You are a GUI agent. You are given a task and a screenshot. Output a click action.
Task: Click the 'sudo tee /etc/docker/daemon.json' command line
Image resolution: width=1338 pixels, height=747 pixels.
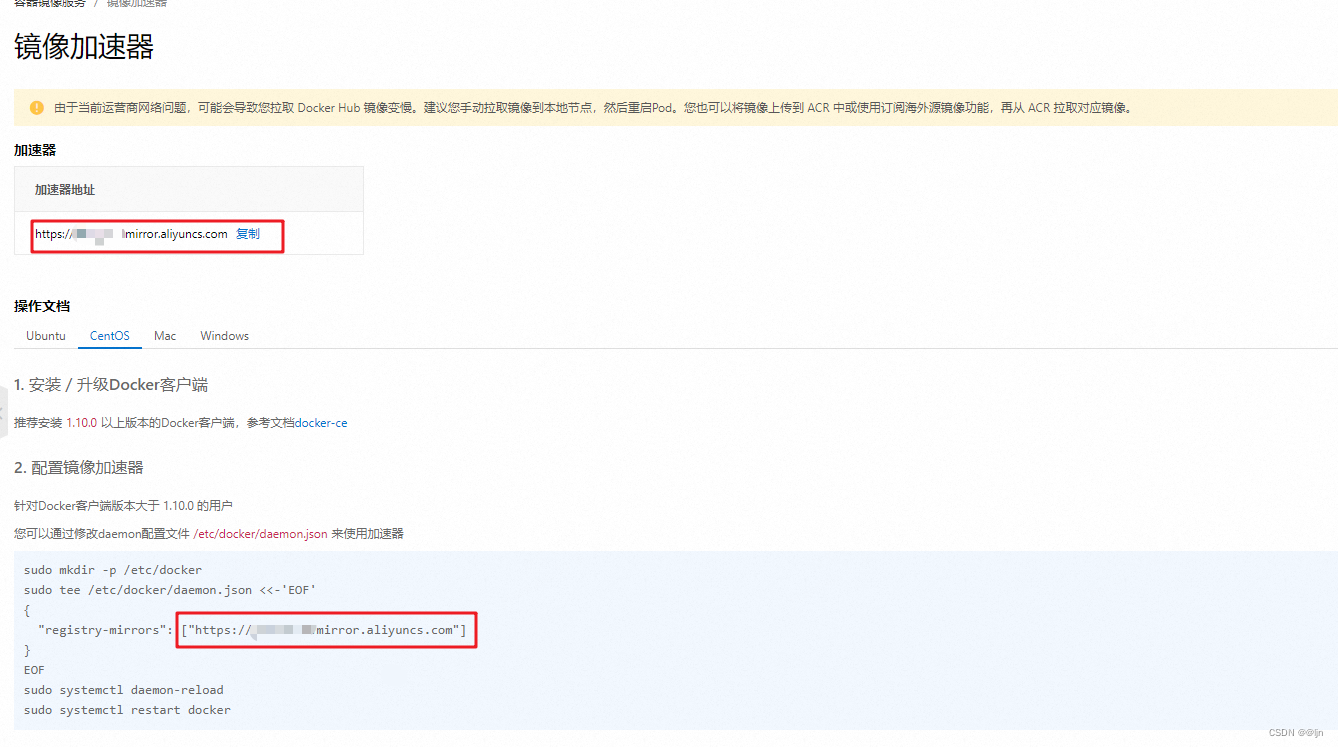pyautogui.click(x=170, y=590)
